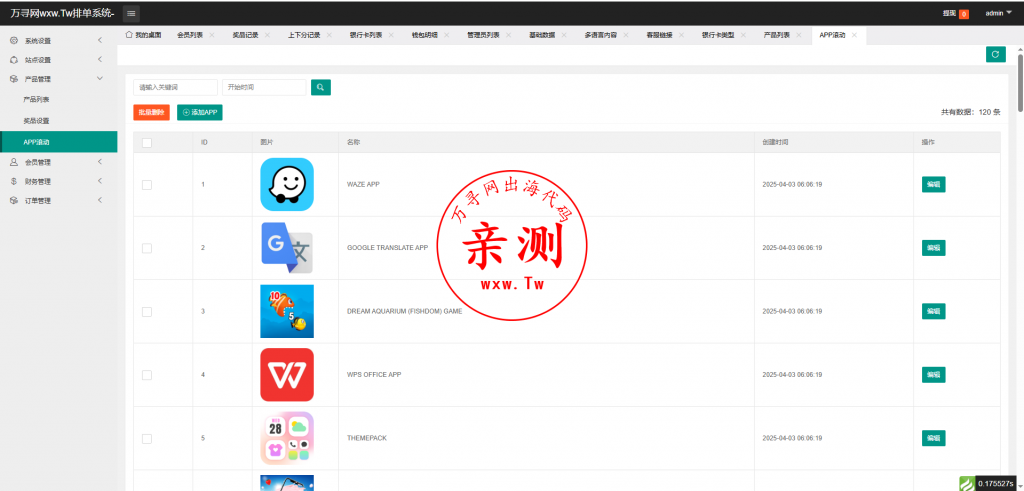Screen dimensions: 1024x491
Task: Open the admin user dropdown
Action: pyautogui.click(x=999, y=13)
